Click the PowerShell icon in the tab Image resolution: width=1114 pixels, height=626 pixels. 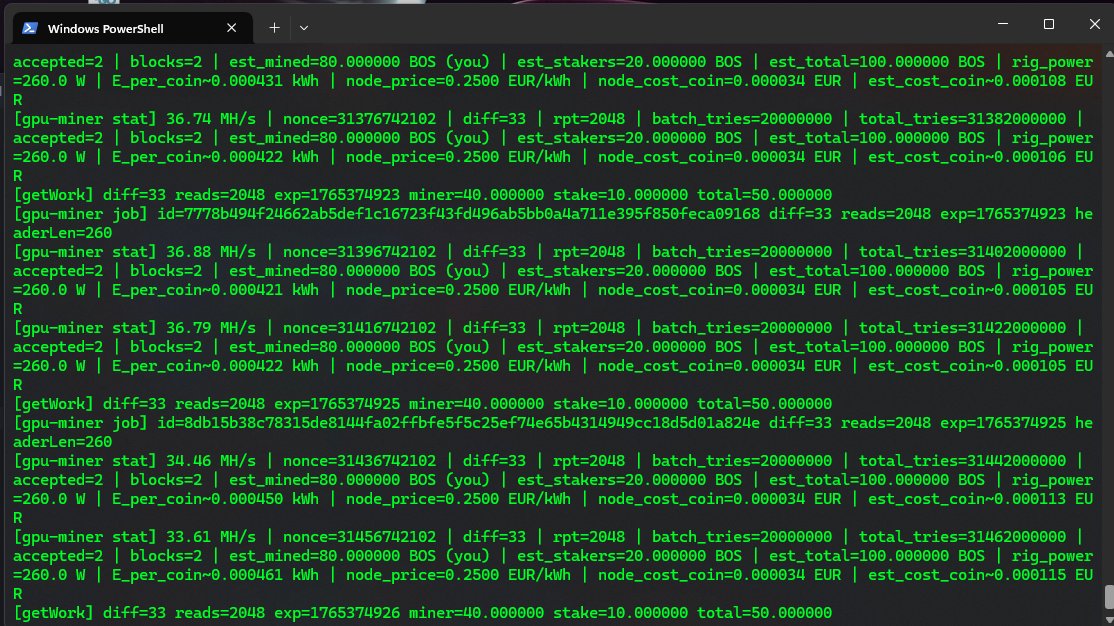click(x=30, y=28)
